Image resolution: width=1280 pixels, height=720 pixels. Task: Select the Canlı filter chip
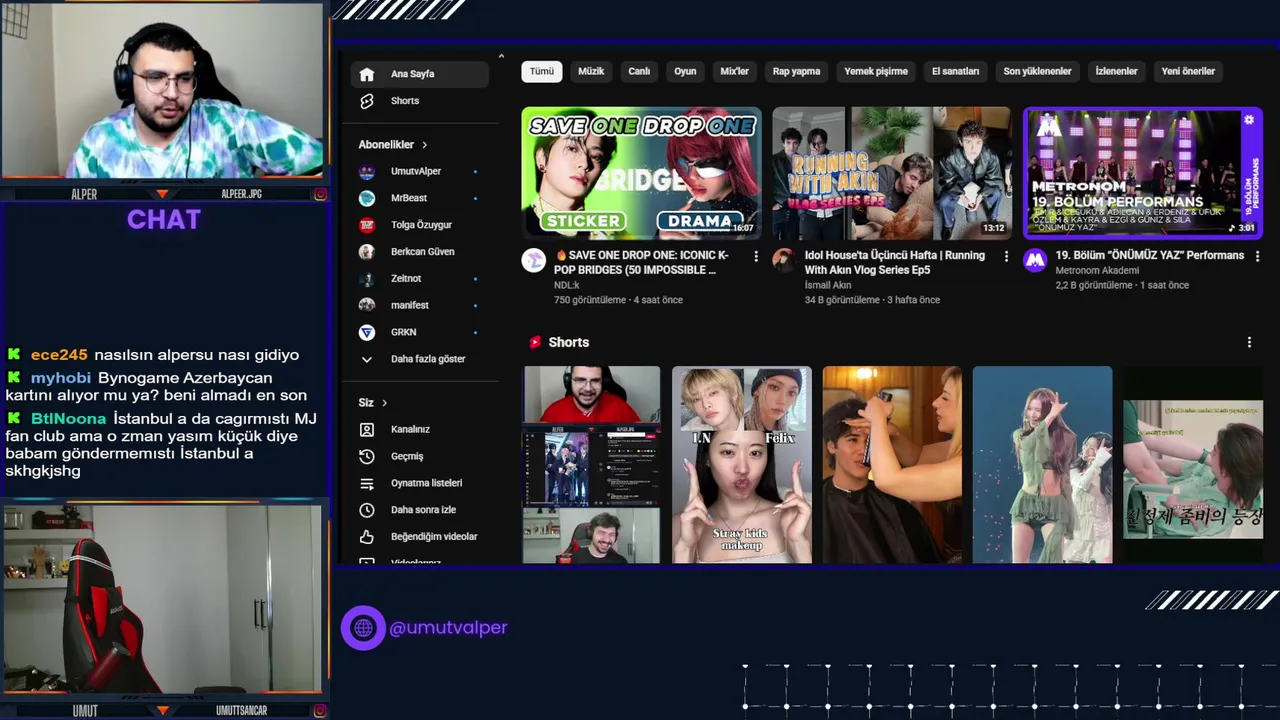(x=639, y=72)
